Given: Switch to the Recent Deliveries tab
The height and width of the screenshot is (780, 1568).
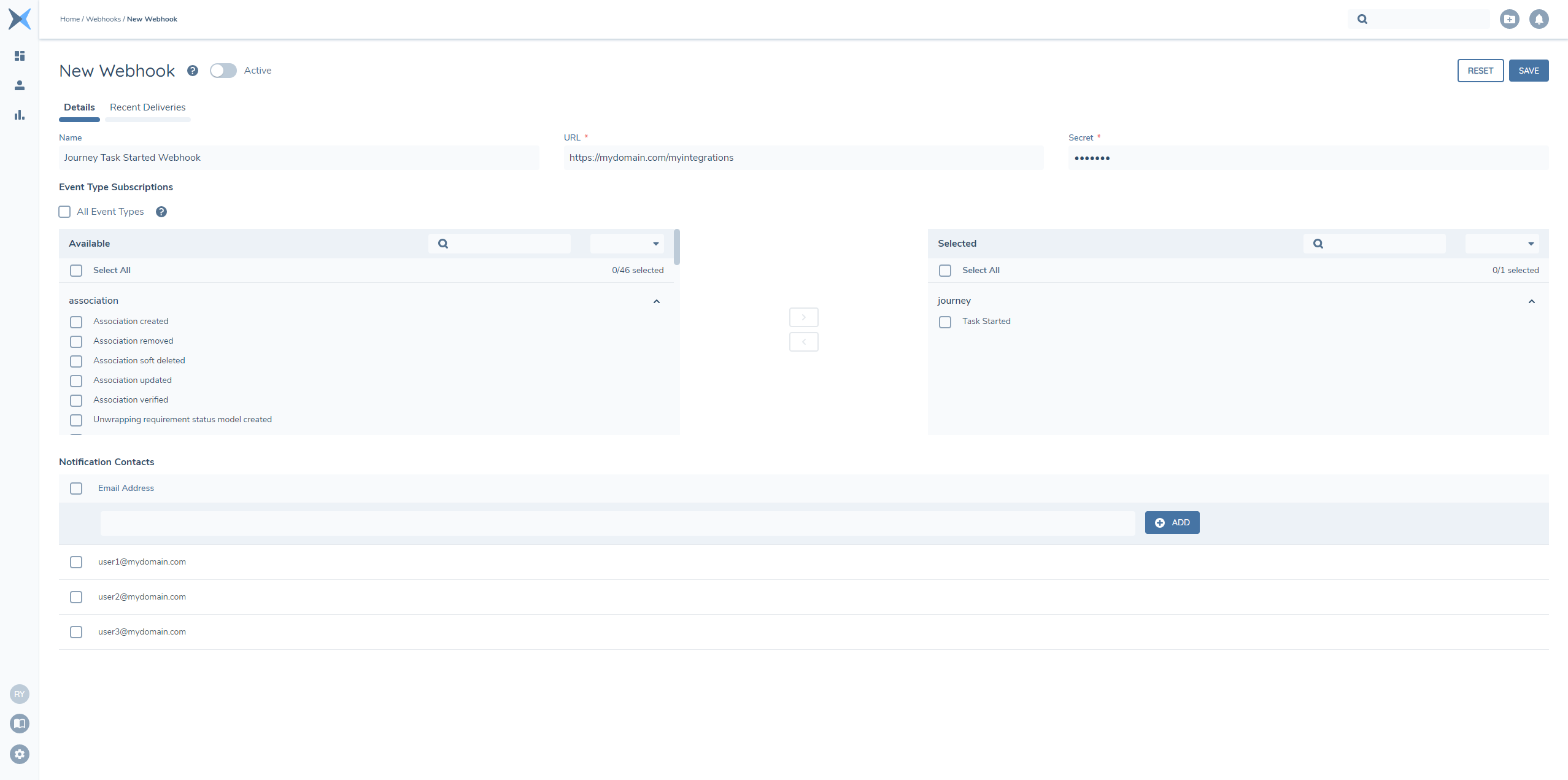Looking at the screenshot, I should coord(147,107).
